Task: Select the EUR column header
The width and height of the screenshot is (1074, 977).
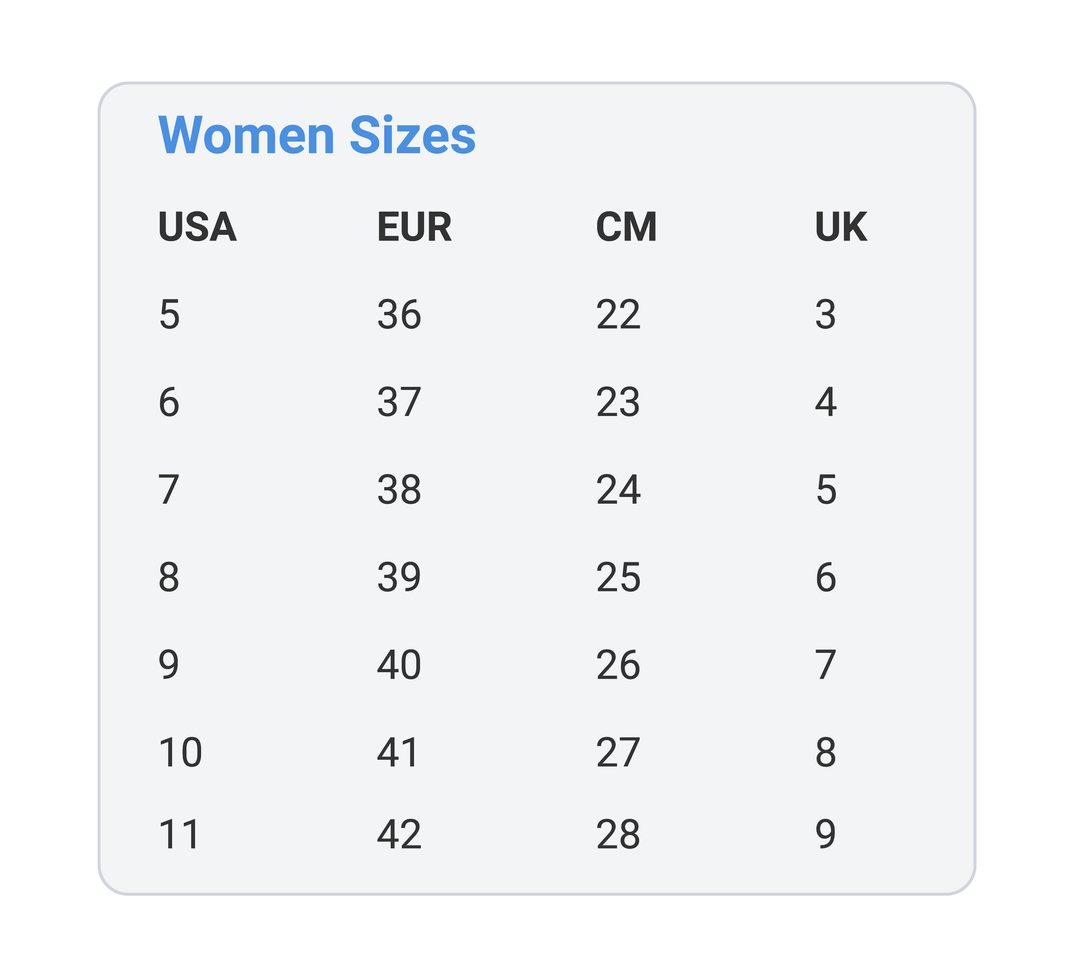Action: (414, 228)
